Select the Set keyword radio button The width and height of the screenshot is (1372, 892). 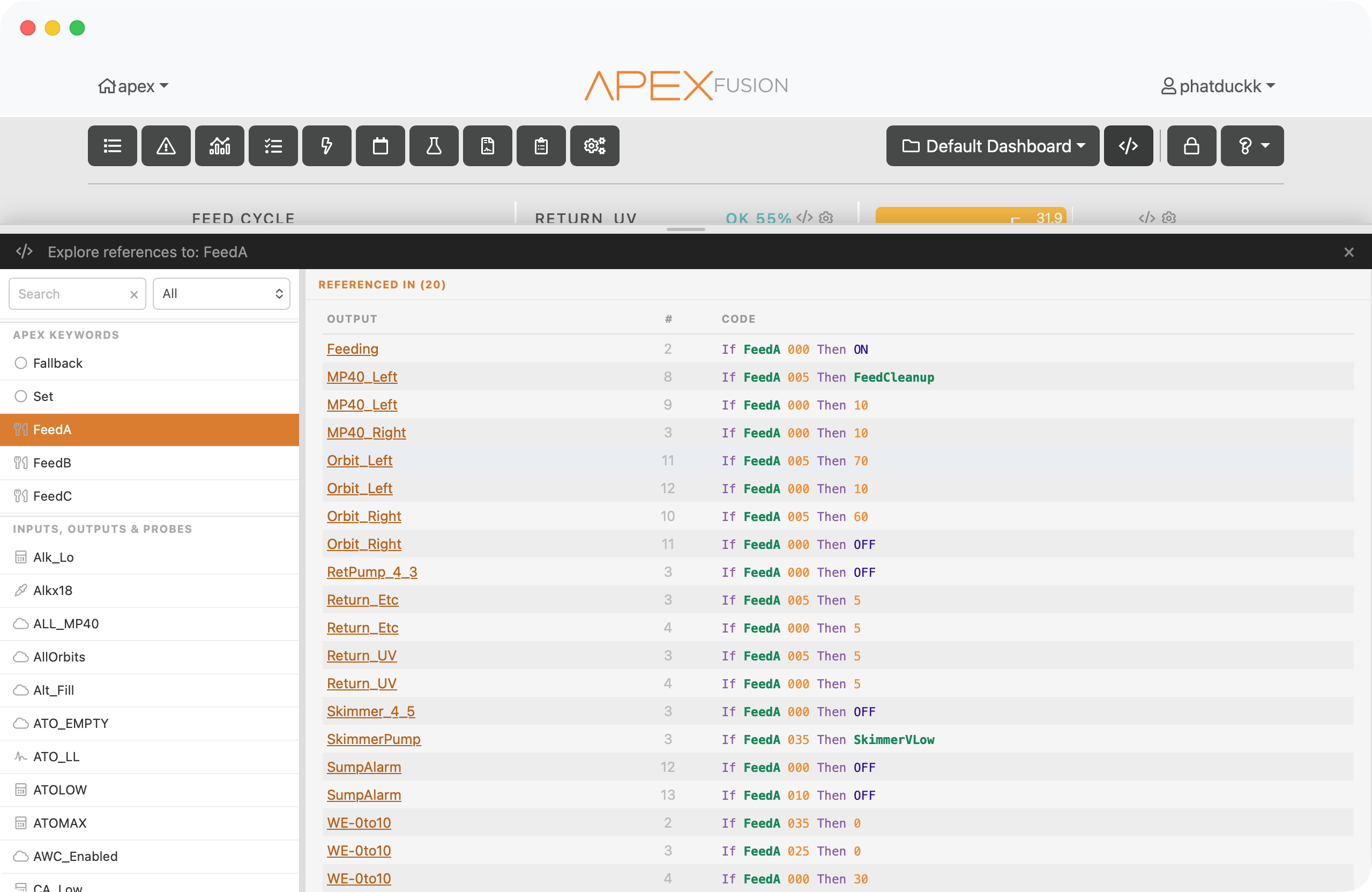(x=21, y=396)
